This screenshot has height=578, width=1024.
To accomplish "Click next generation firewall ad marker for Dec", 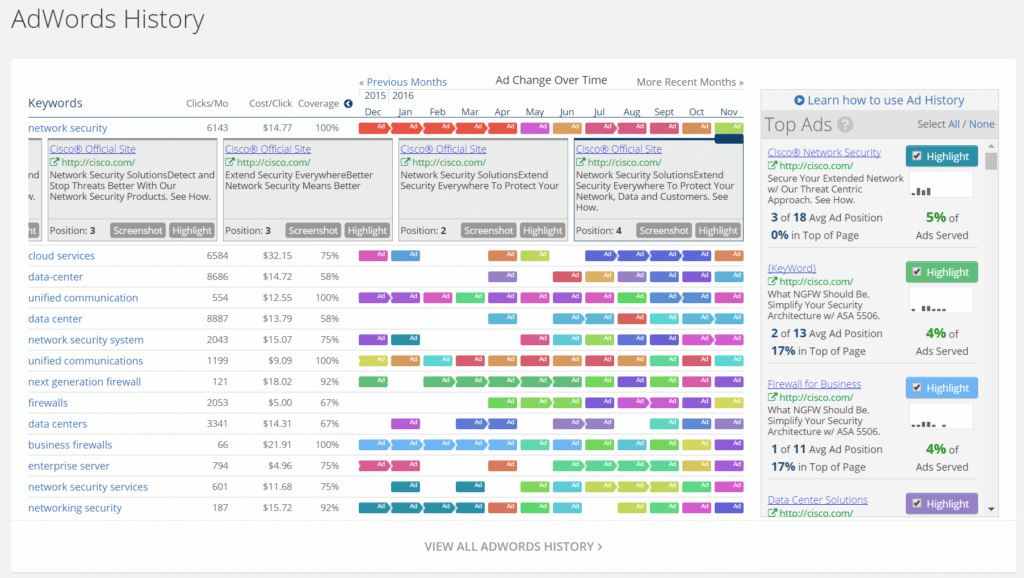I will coord(373,381).
